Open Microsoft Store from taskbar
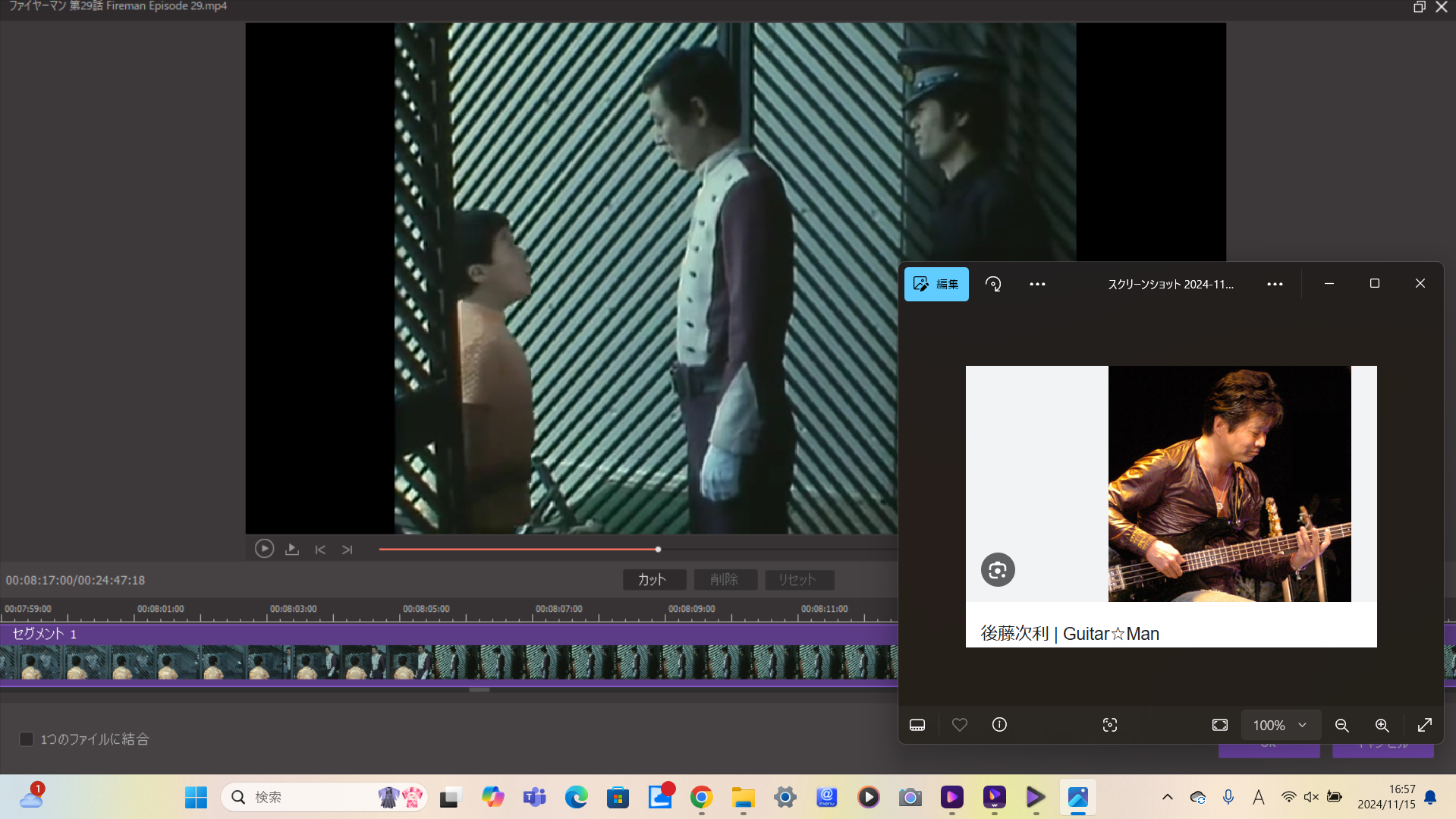This screenshot has width=1456, height=819. click(618, 797)
